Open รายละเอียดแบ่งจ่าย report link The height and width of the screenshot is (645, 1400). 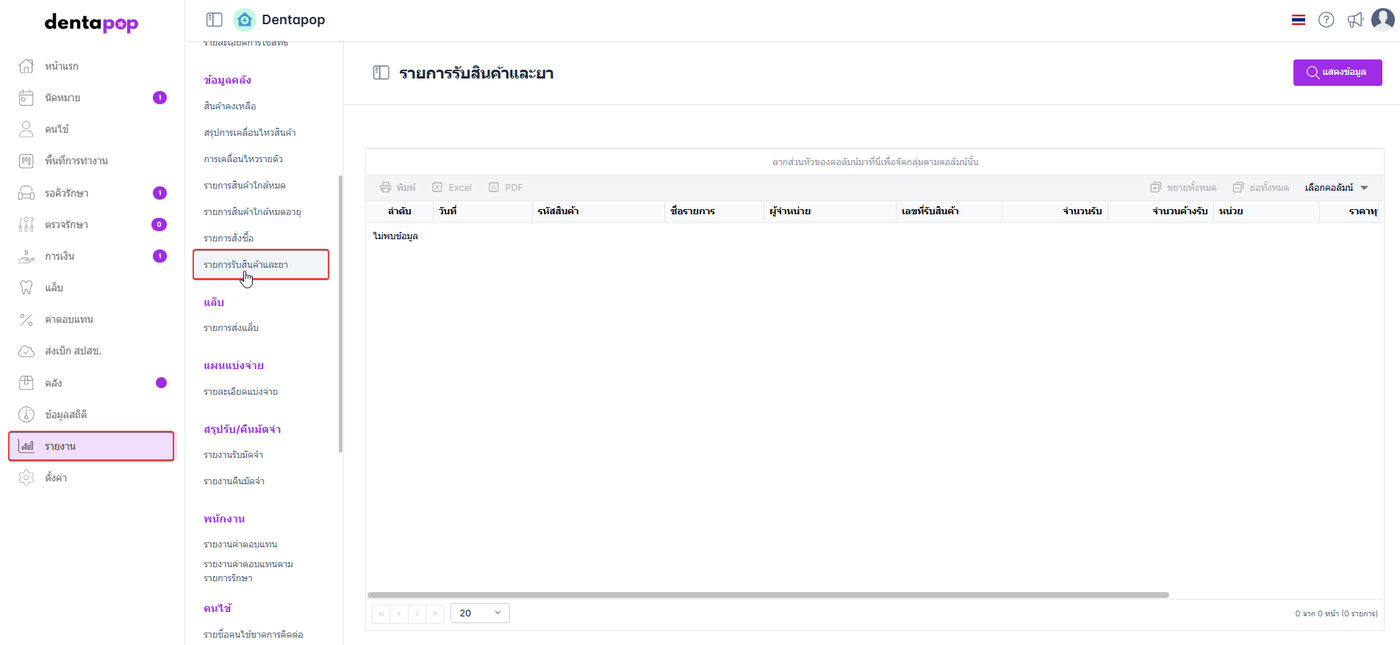[x=240, y=391]
